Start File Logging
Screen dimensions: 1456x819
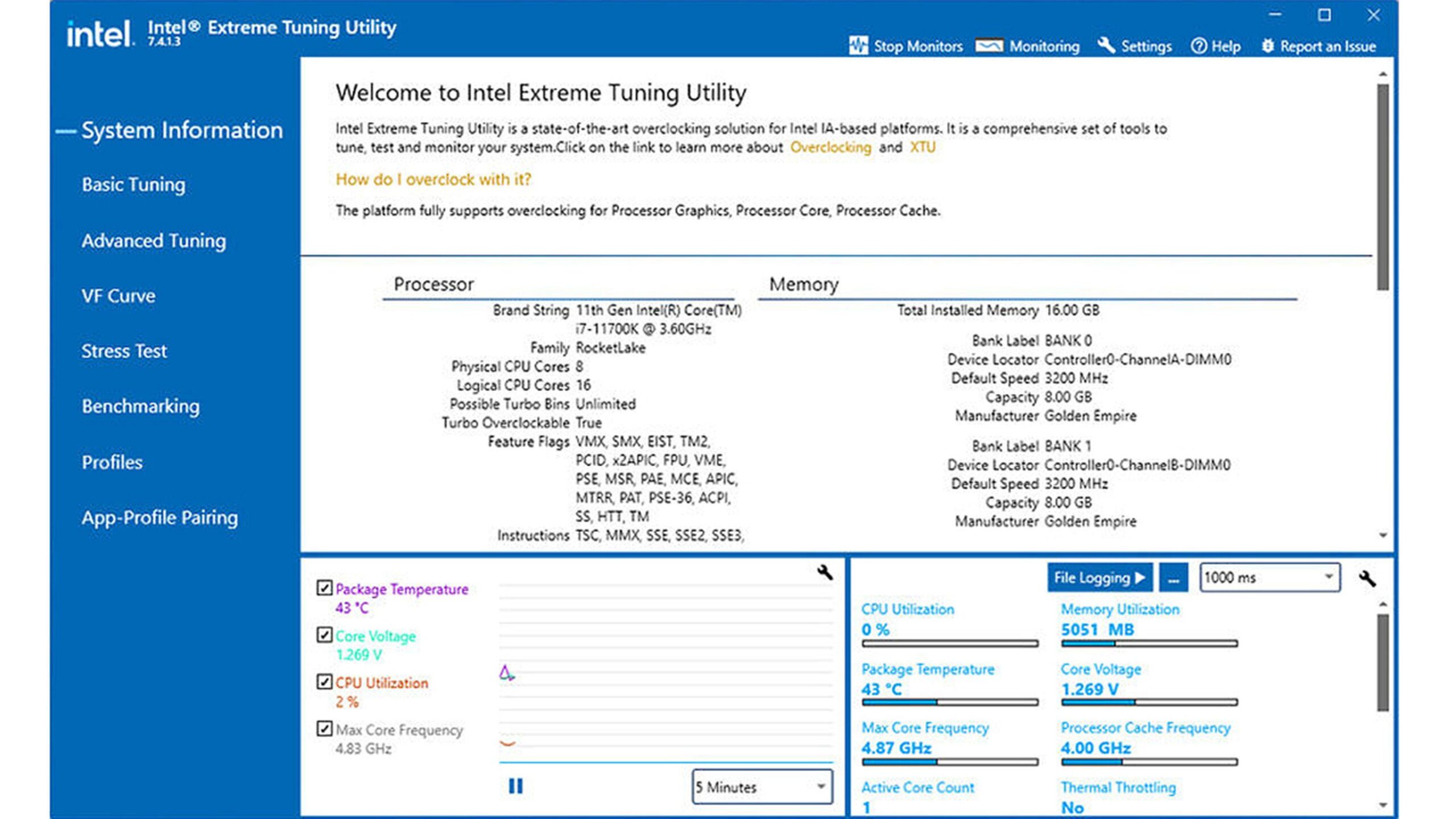[x=1099, y=578]
